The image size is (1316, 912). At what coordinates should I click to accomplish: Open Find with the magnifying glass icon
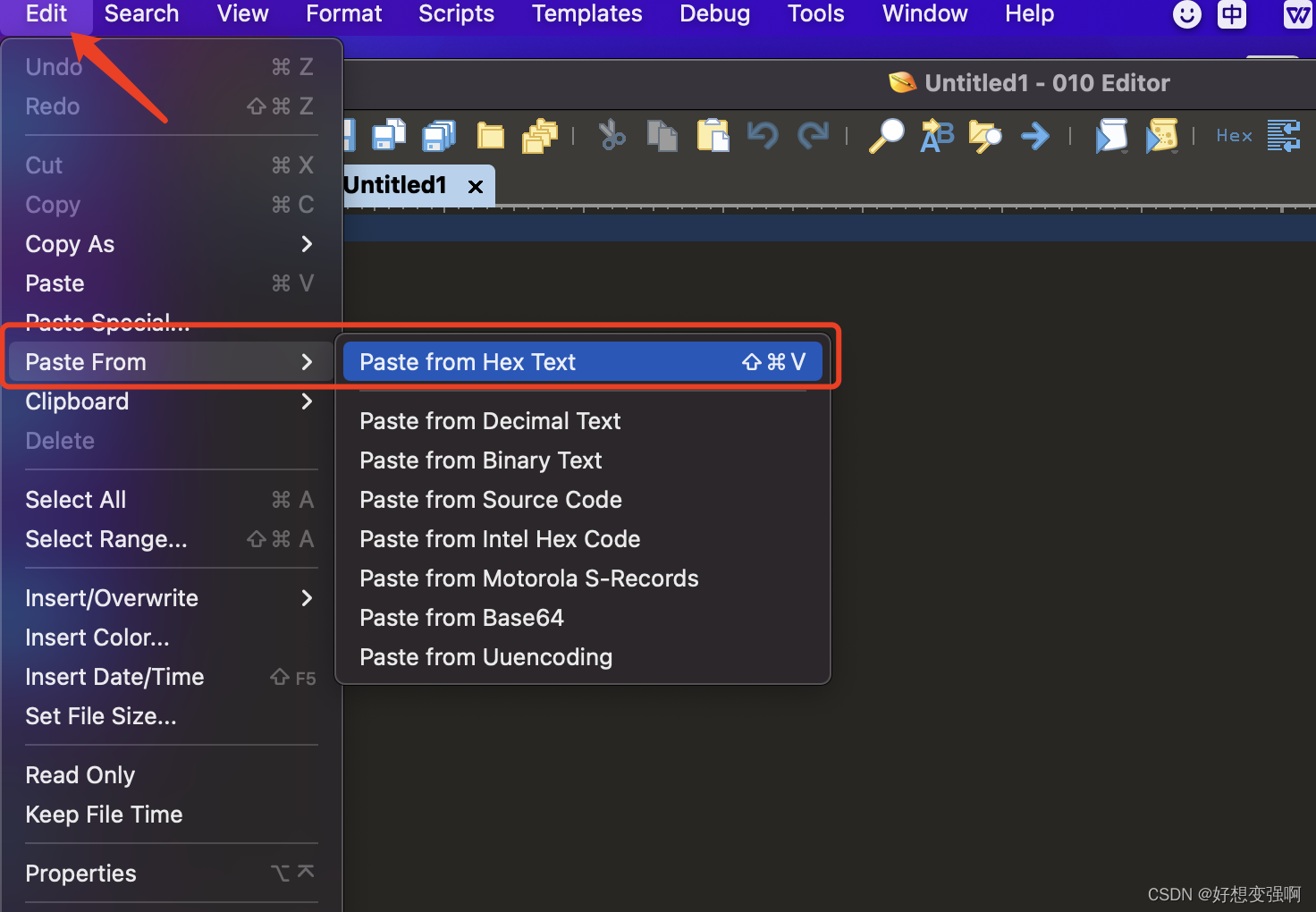[x=887, y=136]
